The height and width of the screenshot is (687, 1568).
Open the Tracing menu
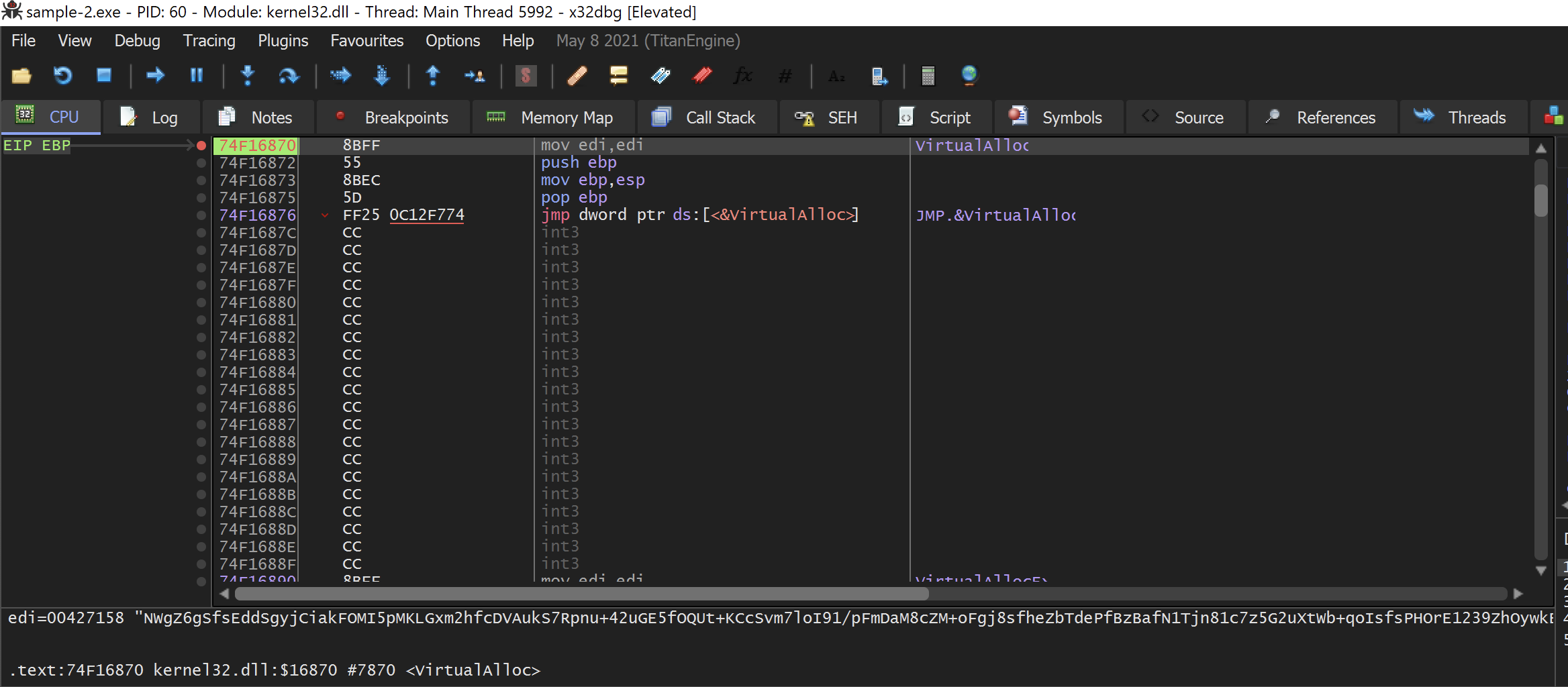pos(209,41)
